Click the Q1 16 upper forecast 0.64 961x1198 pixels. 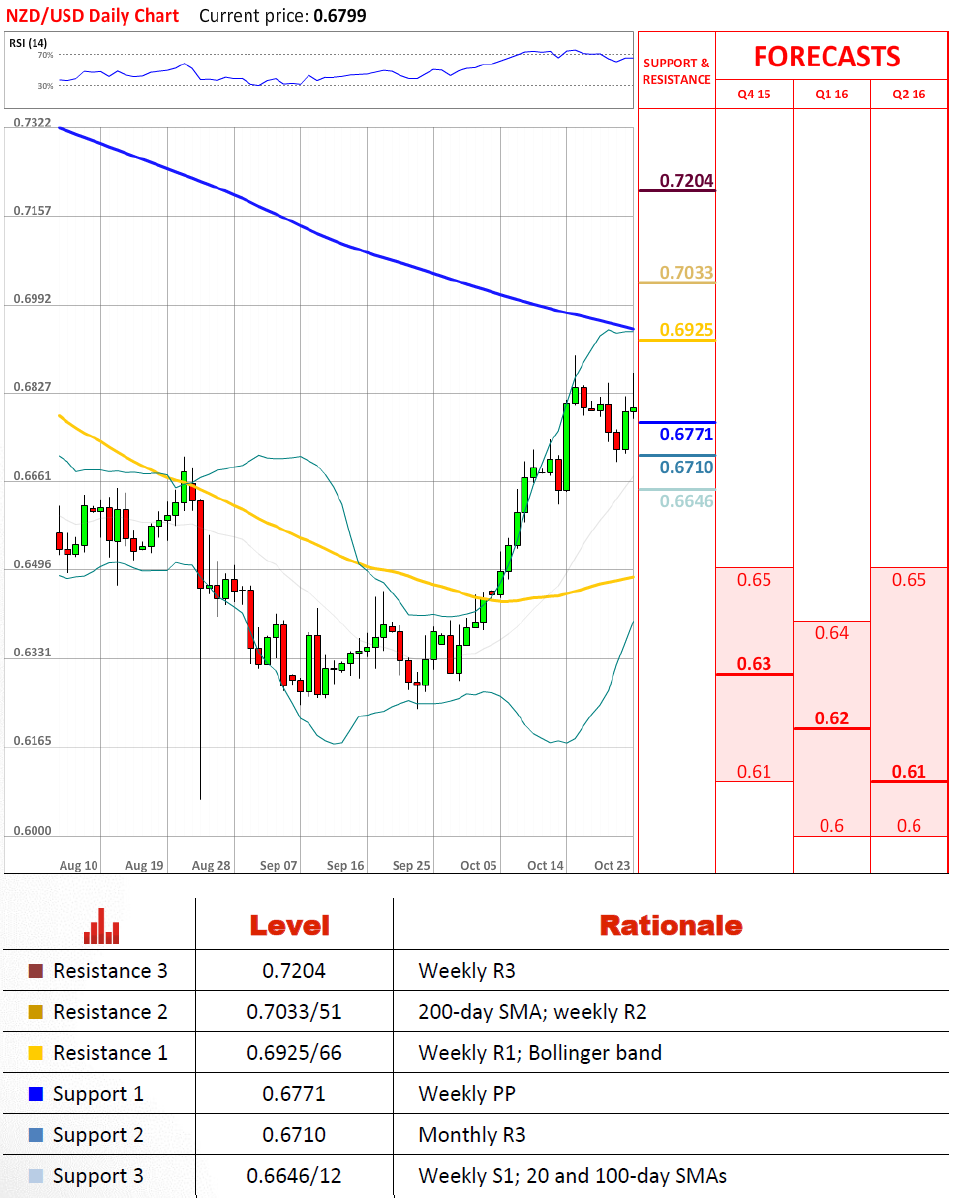click(x=832, y=633)
